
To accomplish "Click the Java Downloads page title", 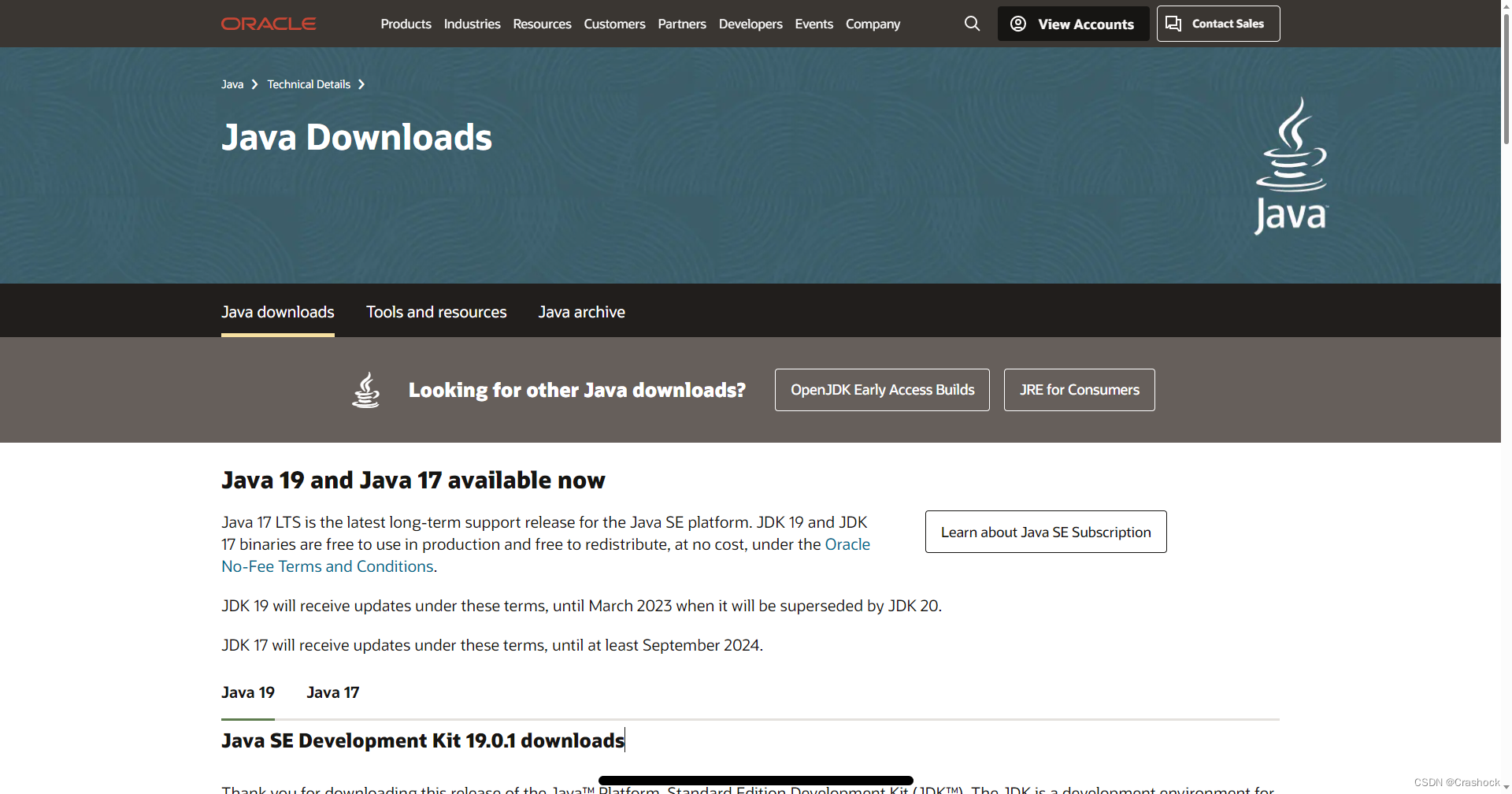I will click(357, 137).
